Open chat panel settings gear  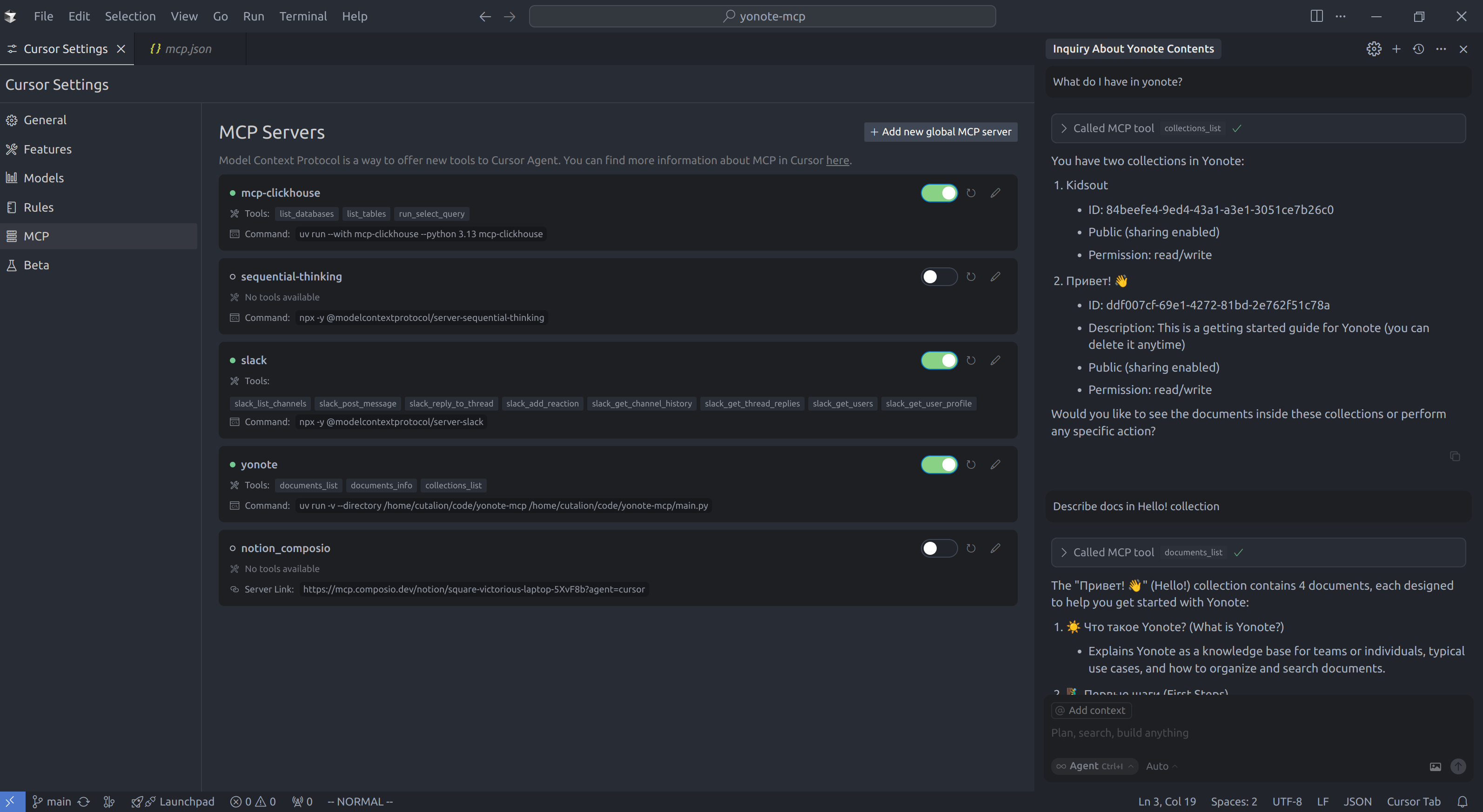coord(1374,49)
